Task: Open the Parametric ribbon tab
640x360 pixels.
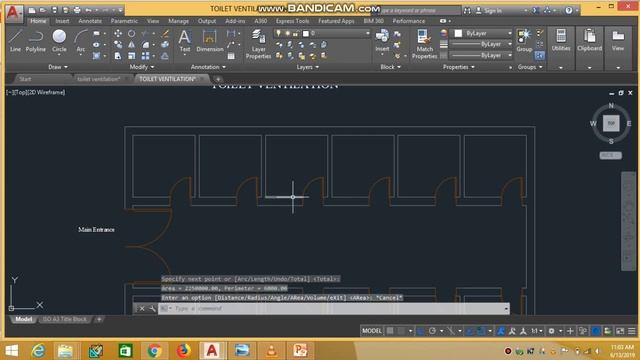Action: tap(124, 21)
